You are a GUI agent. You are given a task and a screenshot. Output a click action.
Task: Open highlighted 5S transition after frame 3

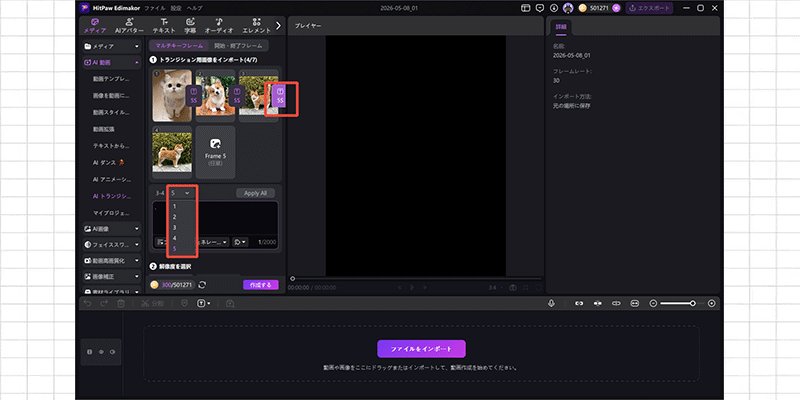click(x=279, y=96)
